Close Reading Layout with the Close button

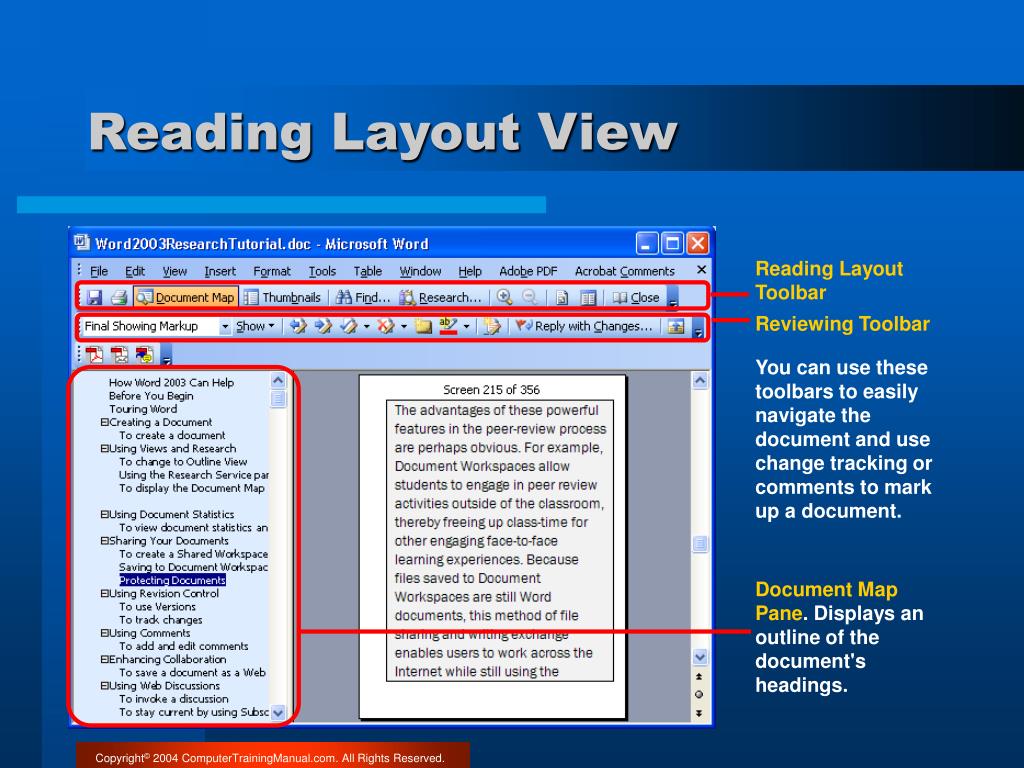636,298
